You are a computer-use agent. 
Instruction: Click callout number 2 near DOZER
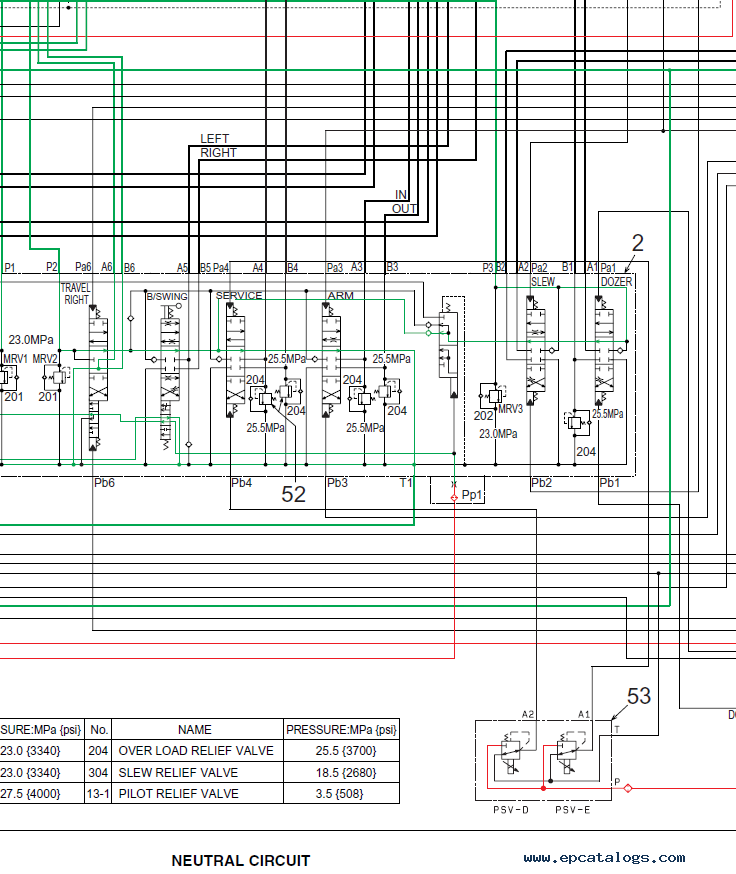(638, 243)
